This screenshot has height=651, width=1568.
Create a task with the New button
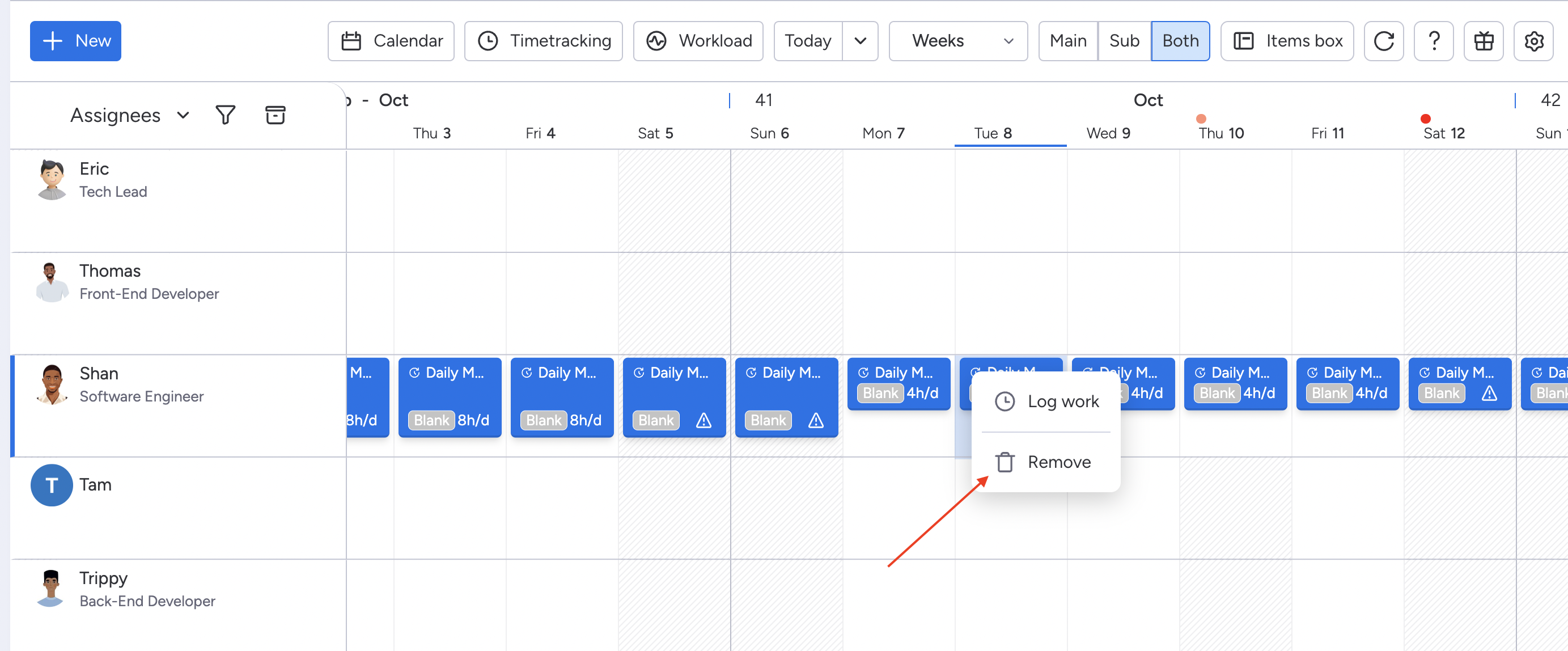(75, 40)
